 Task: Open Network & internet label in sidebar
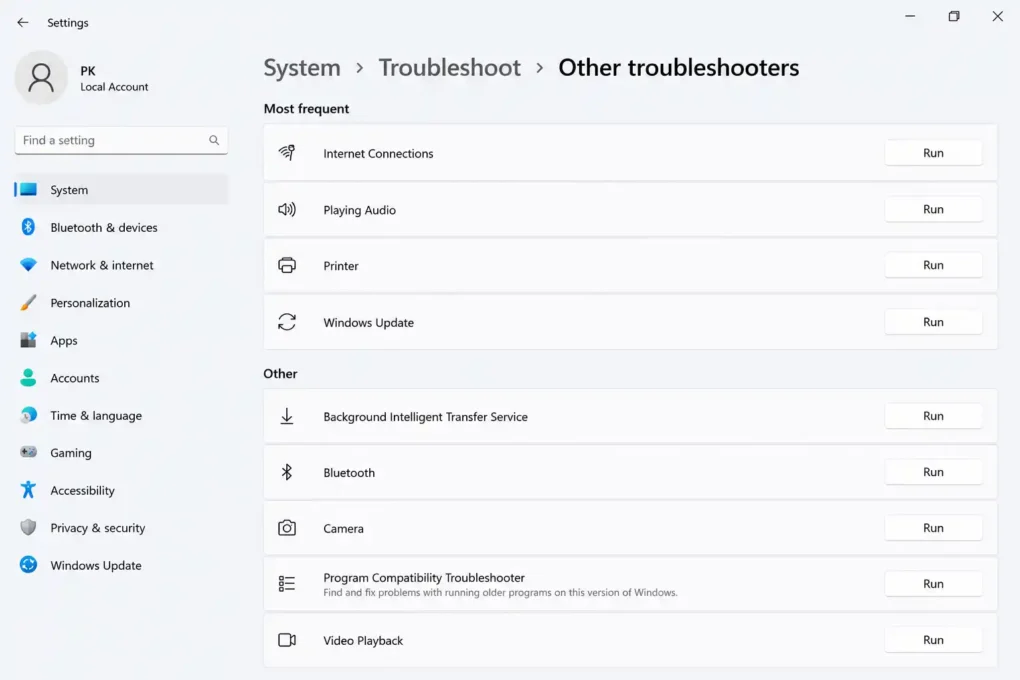102,265
